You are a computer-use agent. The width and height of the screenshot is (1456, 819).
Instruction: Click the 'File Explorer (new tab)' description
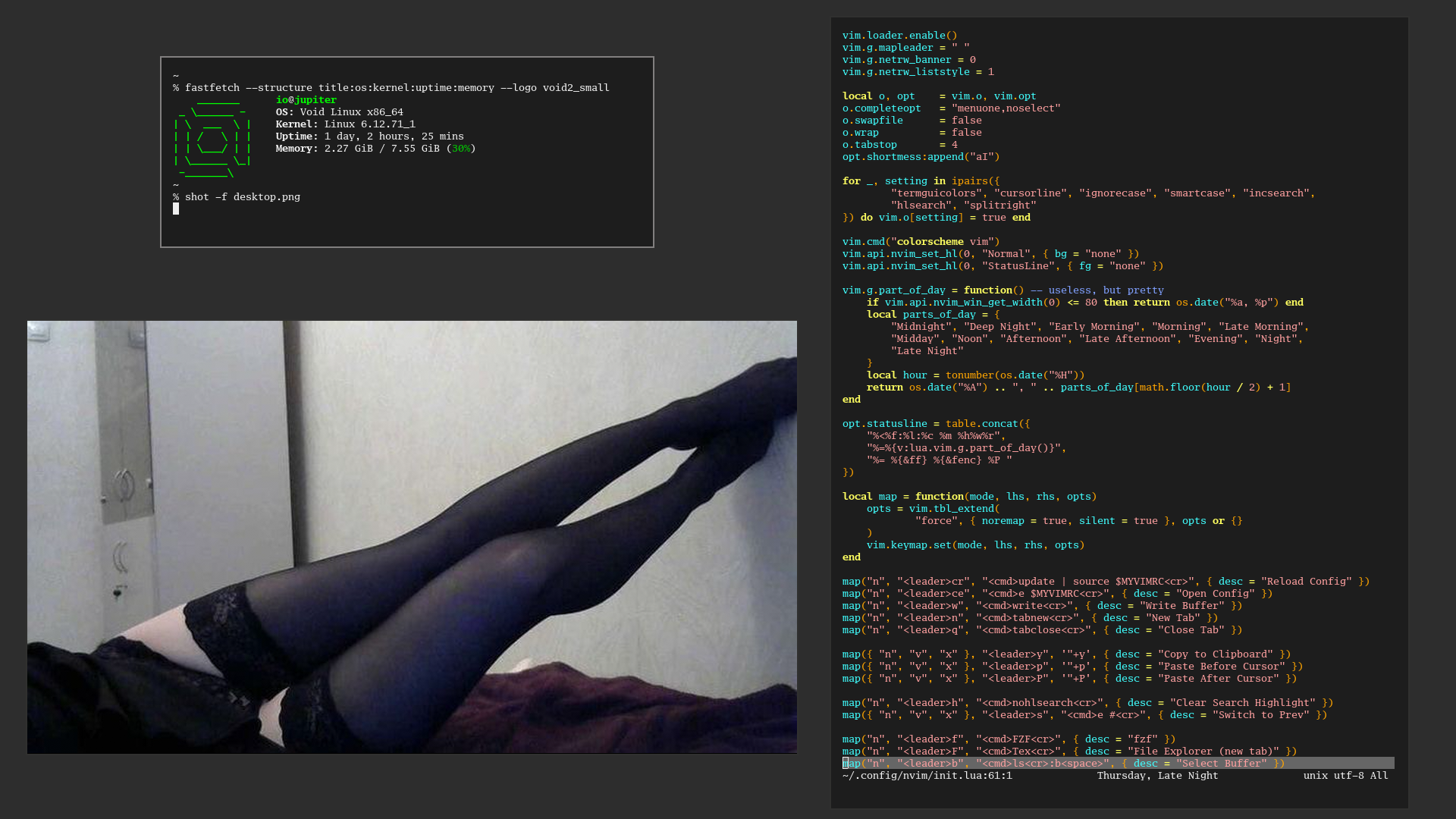coord(1203,752)
